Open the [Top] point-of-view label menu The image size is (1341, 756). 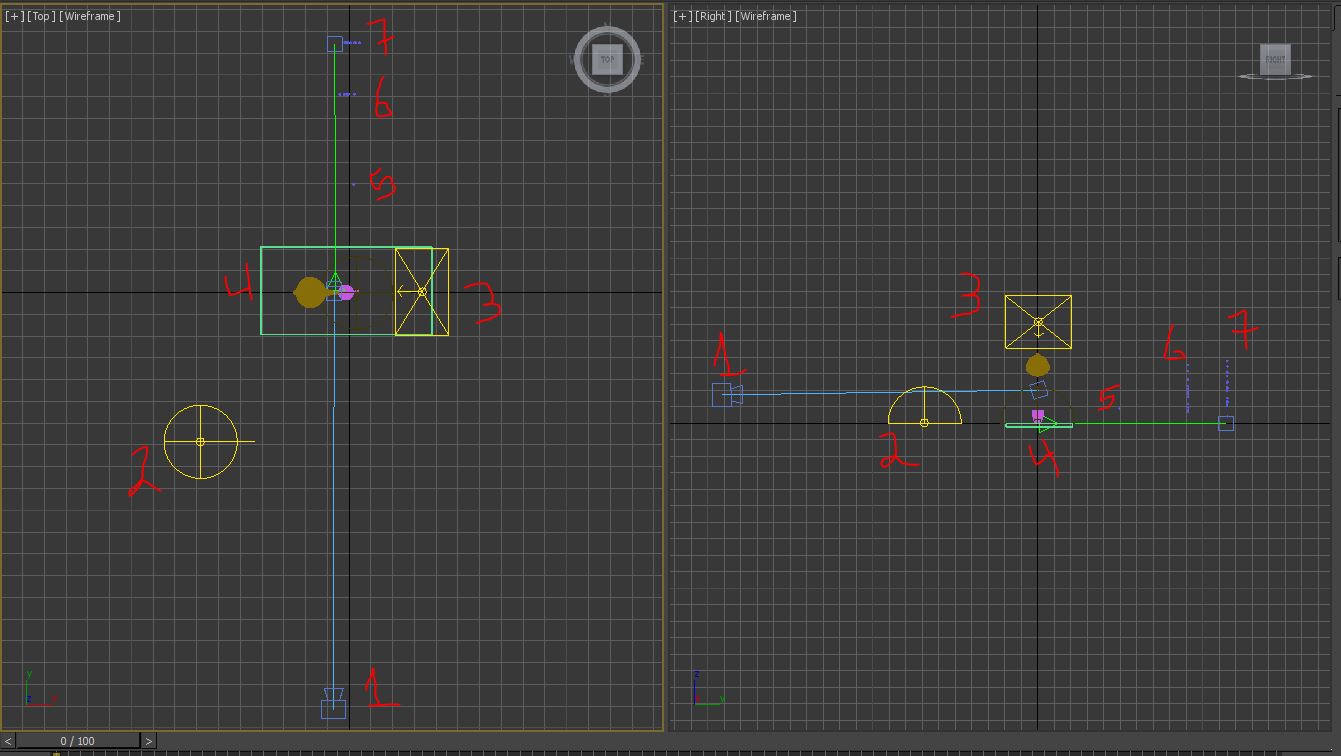coord(41,16)
